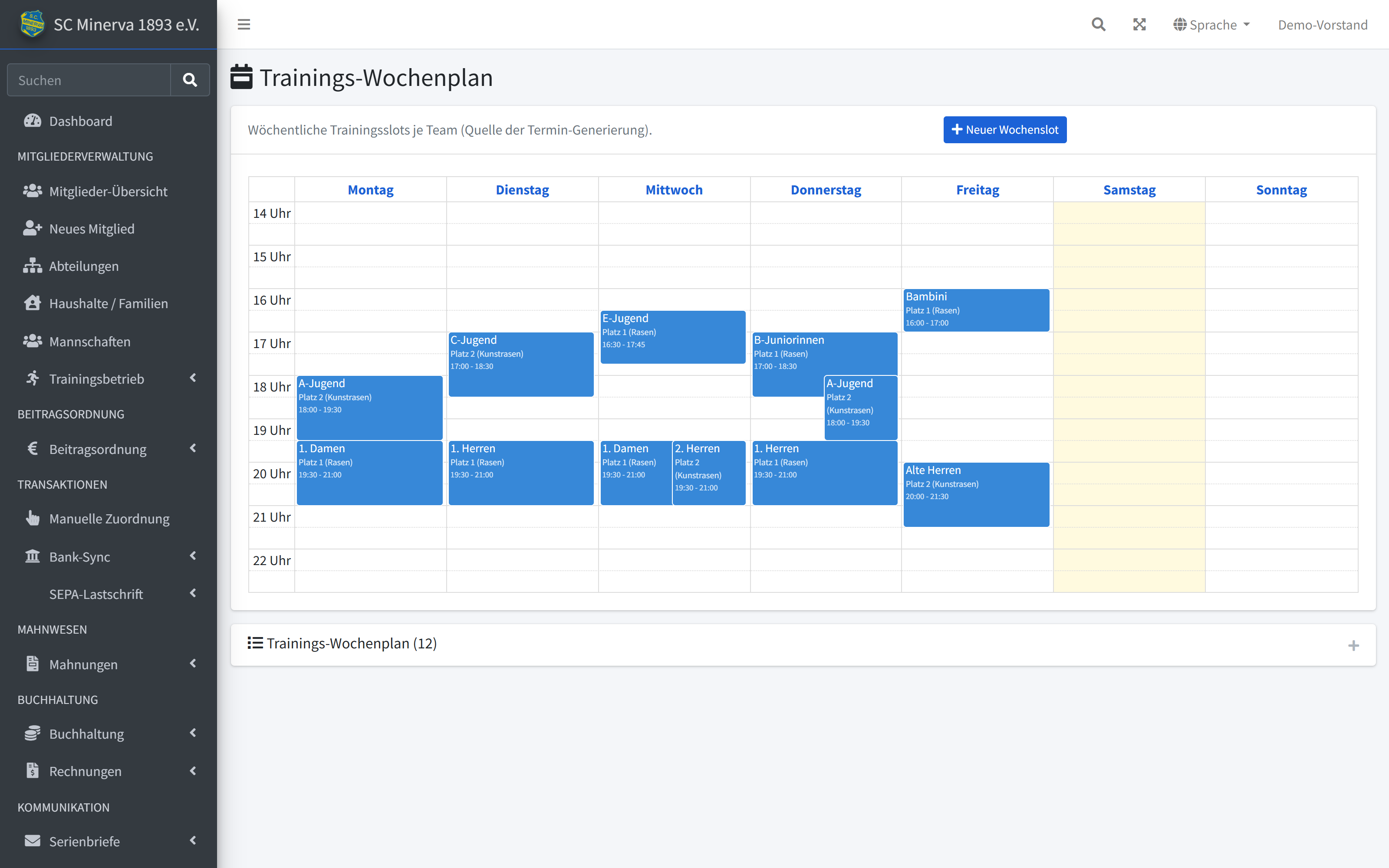Viewport: 1389px width, 868px height.
Task: Expand the Serienbriefe submenu chevron
Action: (193, 841)
